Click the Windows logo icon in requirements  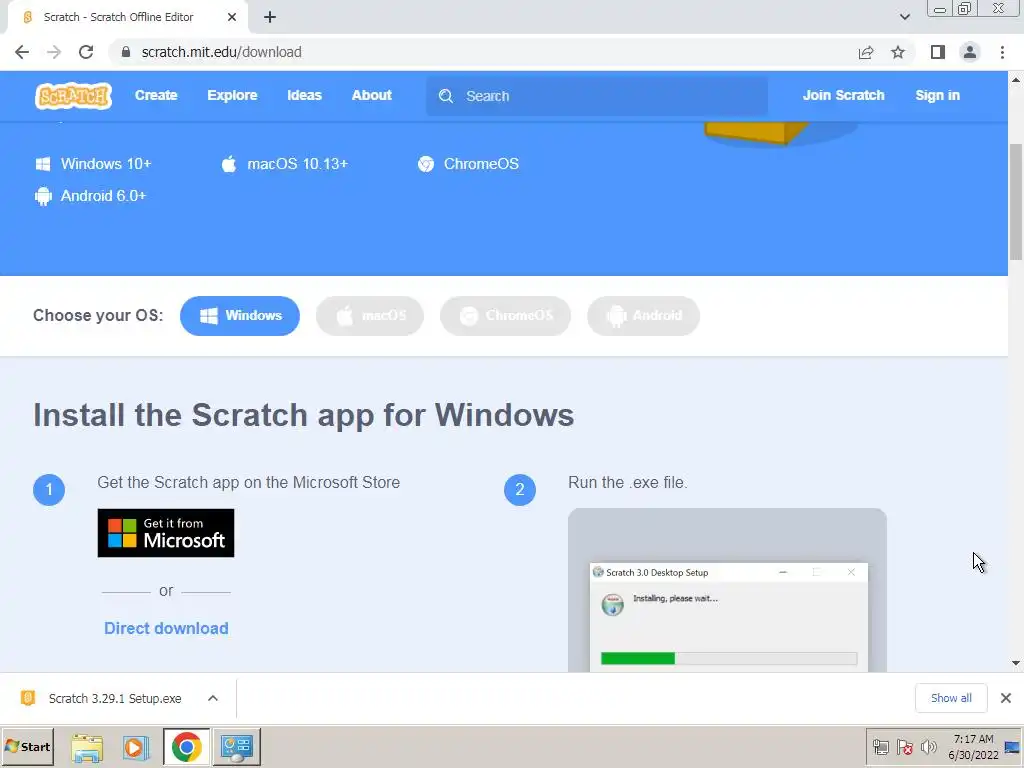coord(43,164)
